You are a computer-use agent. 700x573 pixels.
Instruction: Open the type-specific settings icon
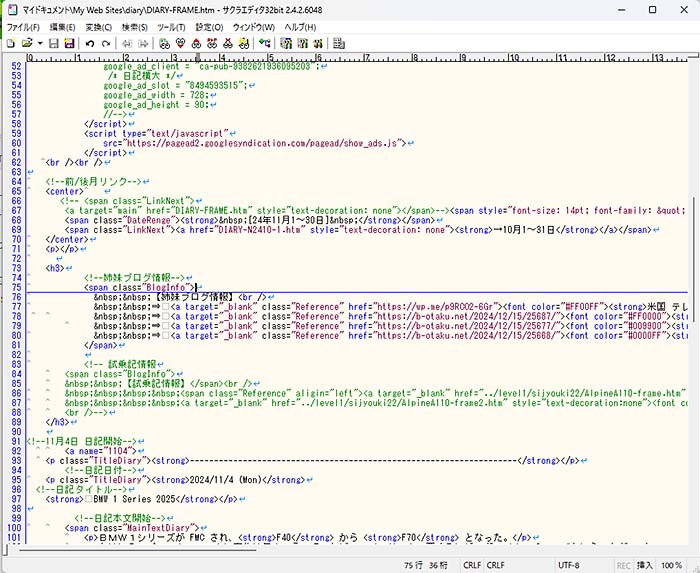point(302,43)
